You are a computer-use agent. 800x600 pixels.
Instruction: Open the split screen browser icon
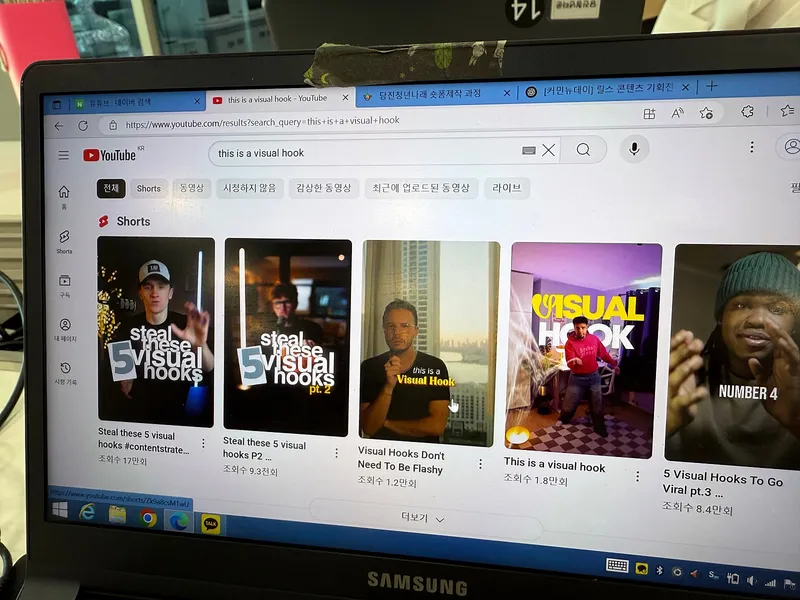649,114
